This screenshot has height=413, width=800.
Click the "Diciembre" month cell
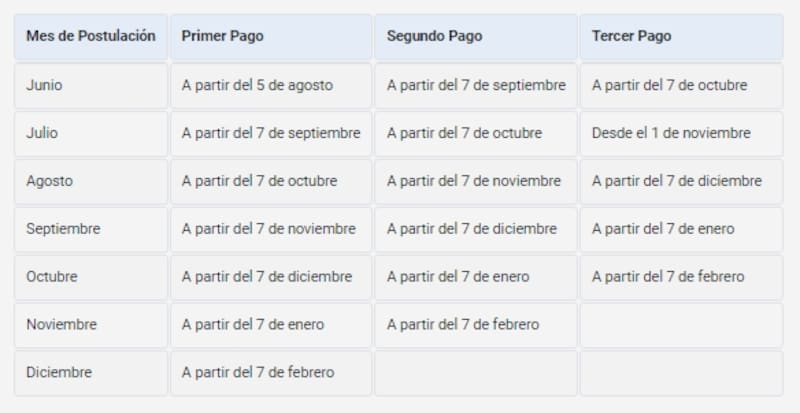(59, 373)
